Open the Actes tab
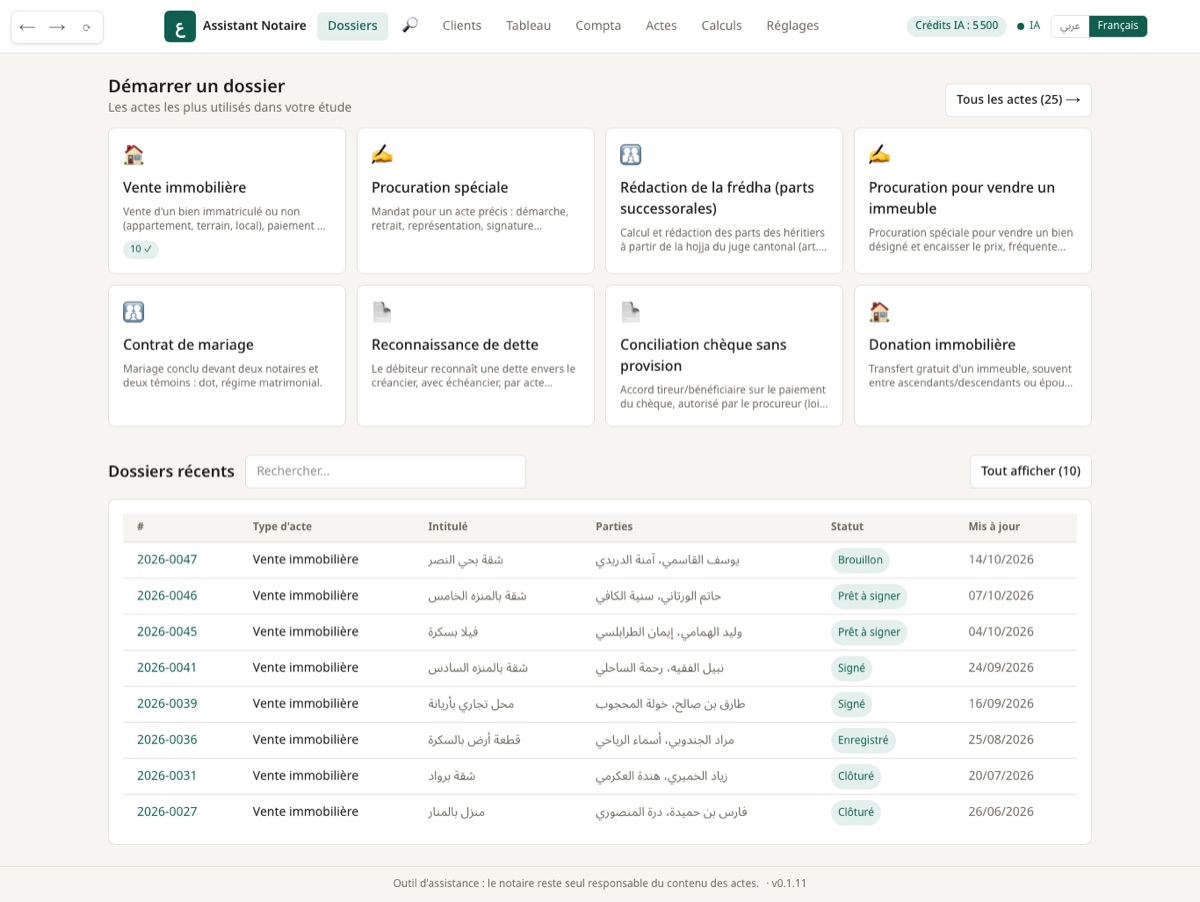This screenshot has height=902, width=1200. [x=661, y=26]
